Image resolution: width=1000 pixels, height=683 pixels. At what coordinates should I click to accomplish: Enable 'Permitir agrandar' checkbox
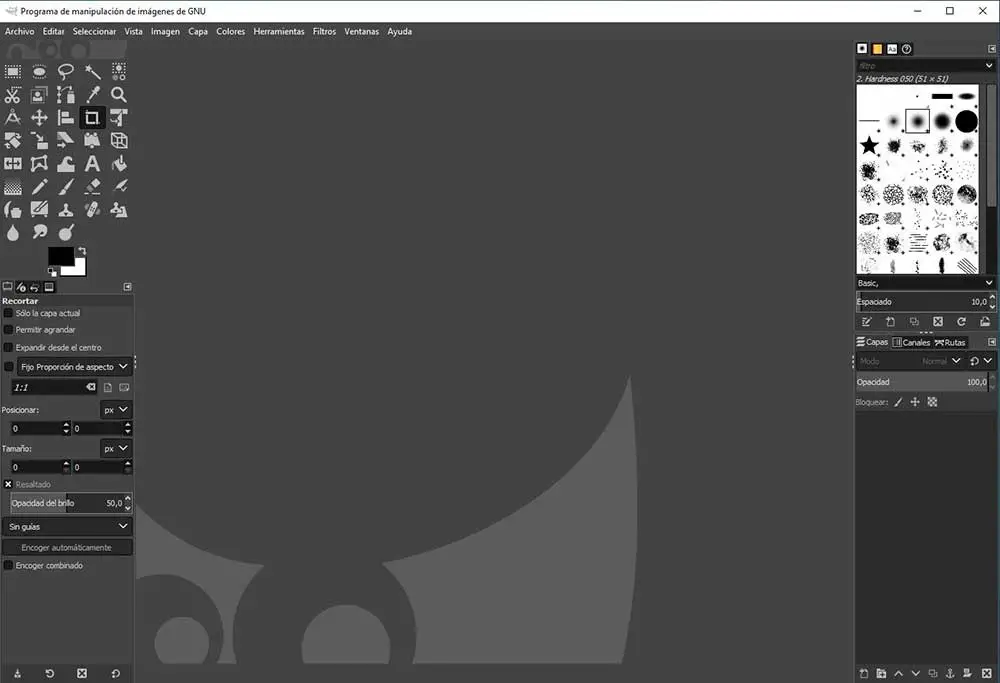tap(8, 330)
